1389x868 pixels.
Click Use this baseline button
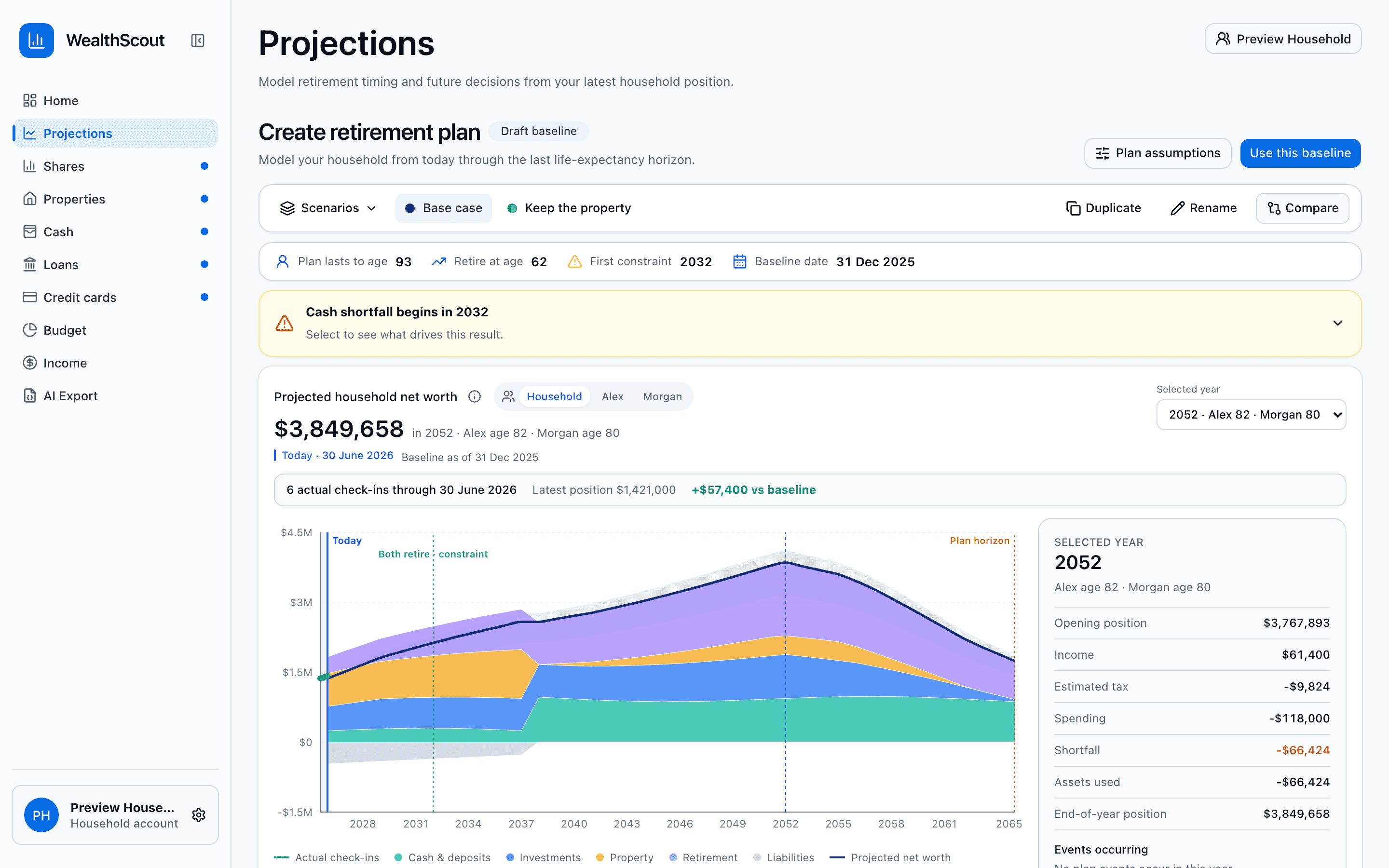(1300, 153)
